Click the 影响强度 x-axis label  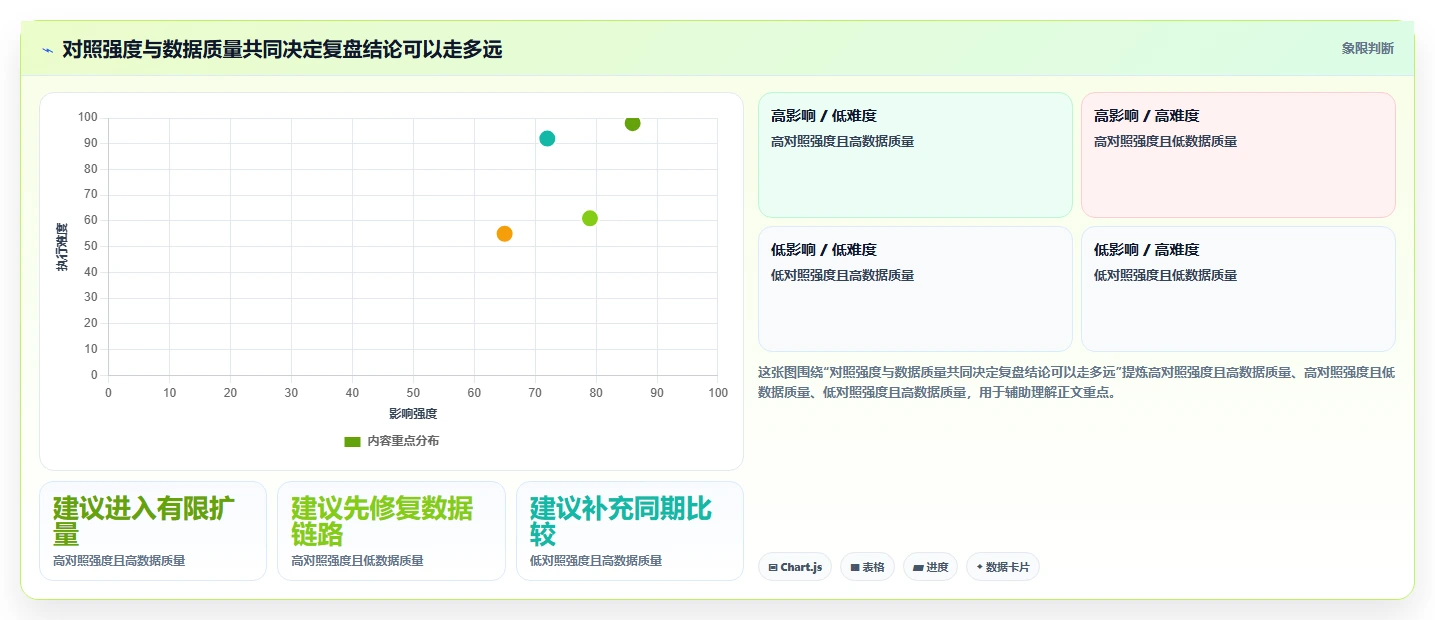pyautogui.click(x=413, y=413)
